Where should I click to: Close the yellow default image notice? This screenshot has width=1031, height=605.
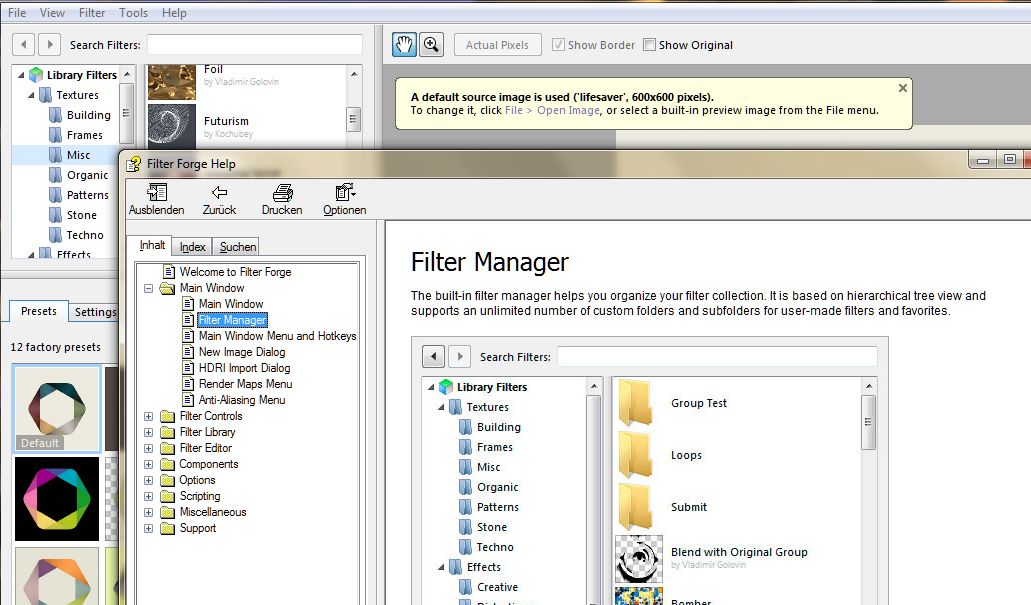[x=903, y=88]
